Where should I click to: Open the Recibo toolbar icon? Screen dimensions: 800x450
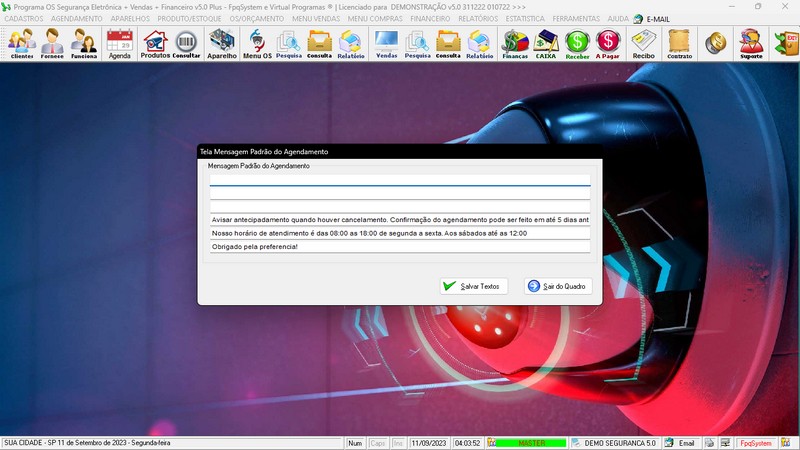[644, 43]
